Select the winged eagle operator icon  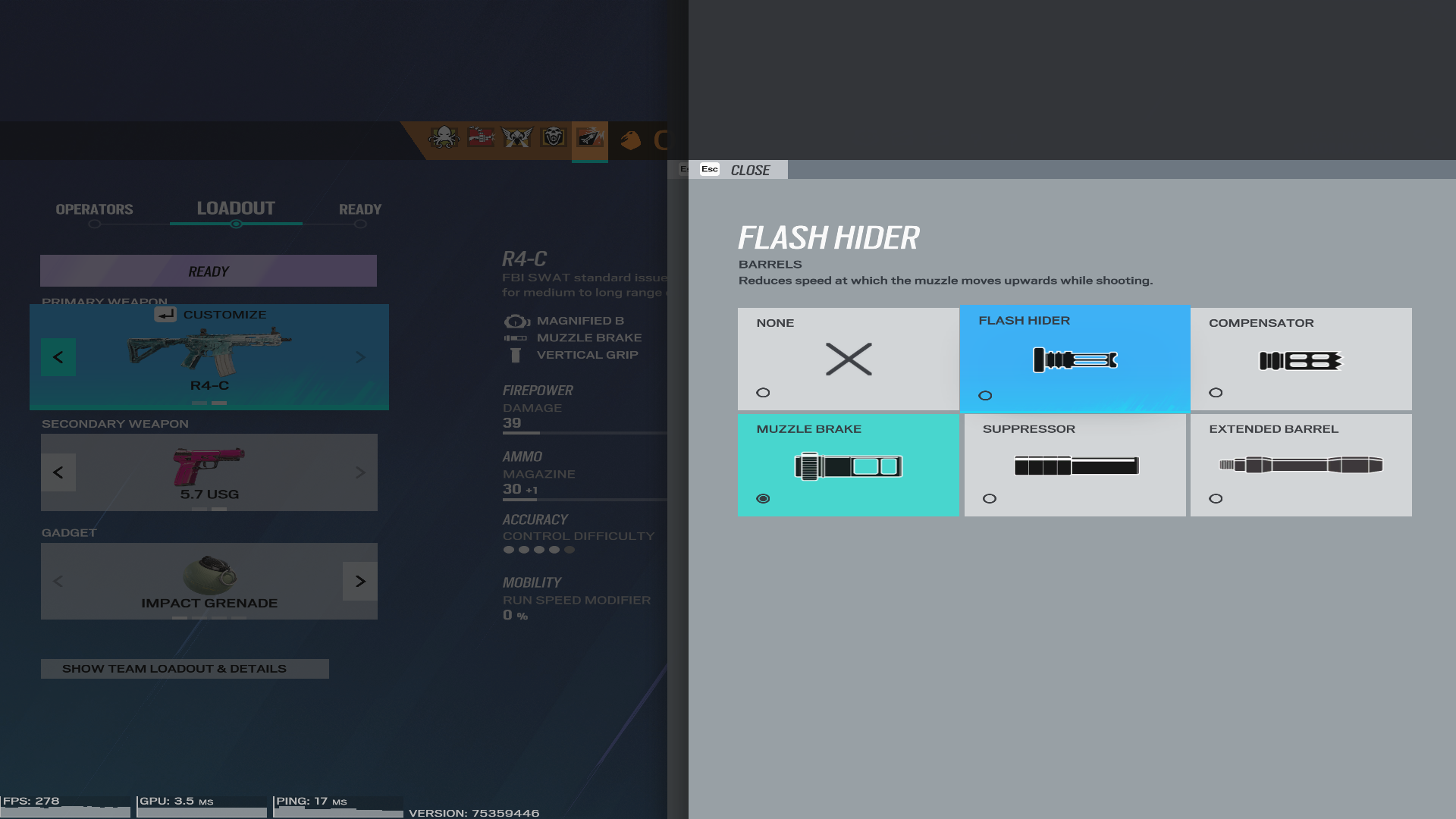517,137
